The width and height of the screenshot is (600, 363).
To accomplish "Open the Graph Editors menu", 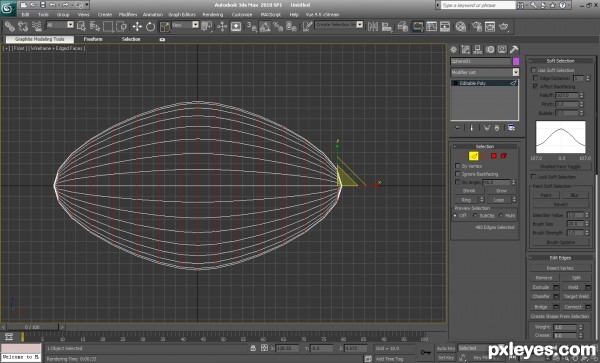I will [182, 15].
